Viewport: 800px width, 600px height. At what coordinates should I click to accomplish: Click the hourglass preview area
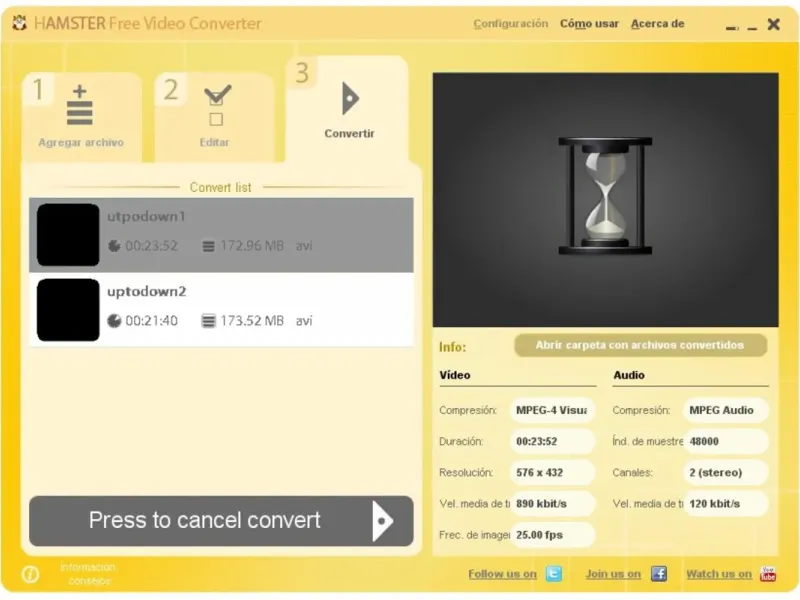click(x=605, y=199)
